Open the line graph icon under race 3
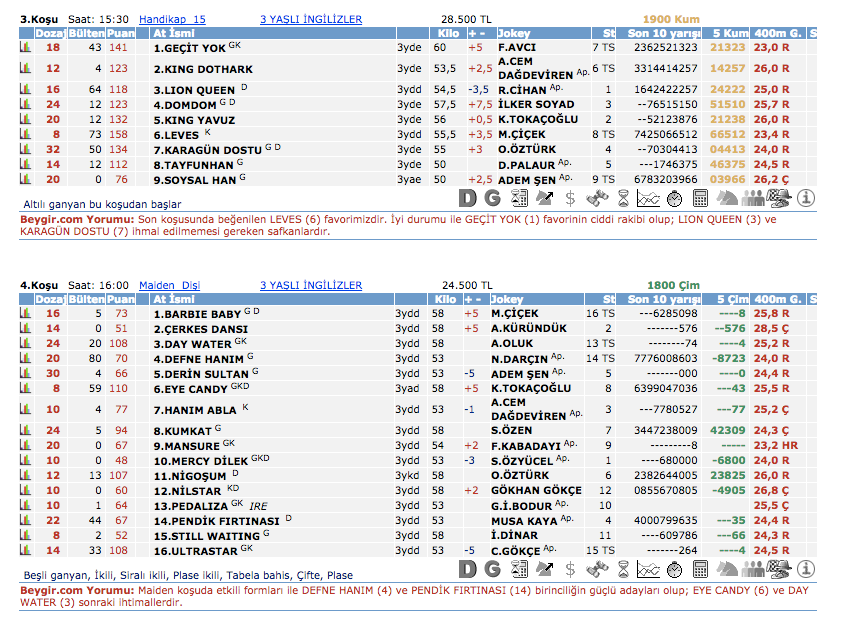This screenshot has height=626, width=844. click(x=647, y=197)
